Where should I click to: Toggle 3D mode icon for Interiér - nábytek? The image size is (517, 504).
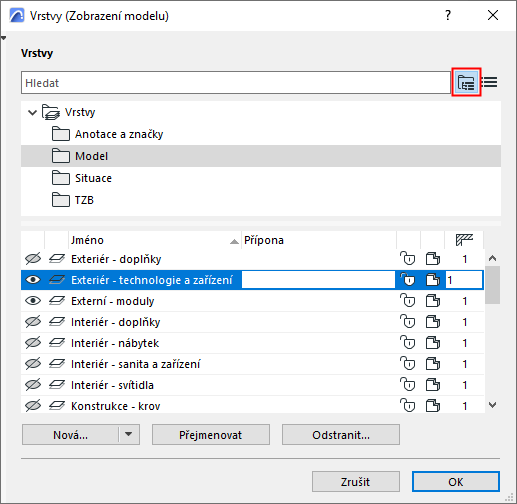[433, 343]
